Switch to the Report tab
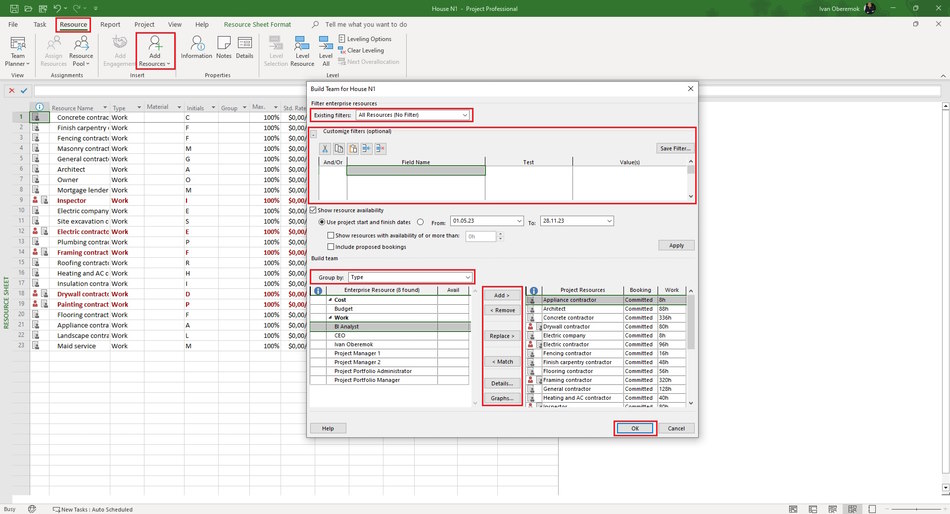 110,24
